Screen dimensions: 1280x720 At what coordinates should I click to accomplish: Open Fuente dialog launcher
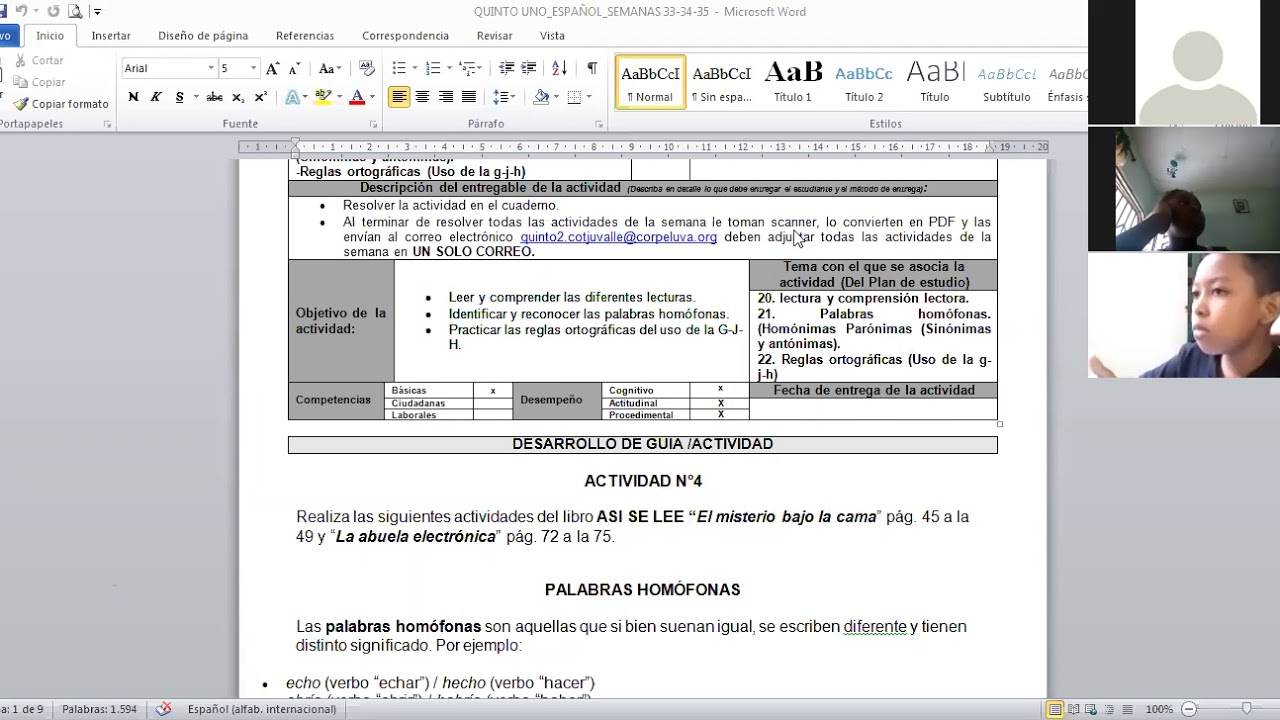[x=373, y=125]
